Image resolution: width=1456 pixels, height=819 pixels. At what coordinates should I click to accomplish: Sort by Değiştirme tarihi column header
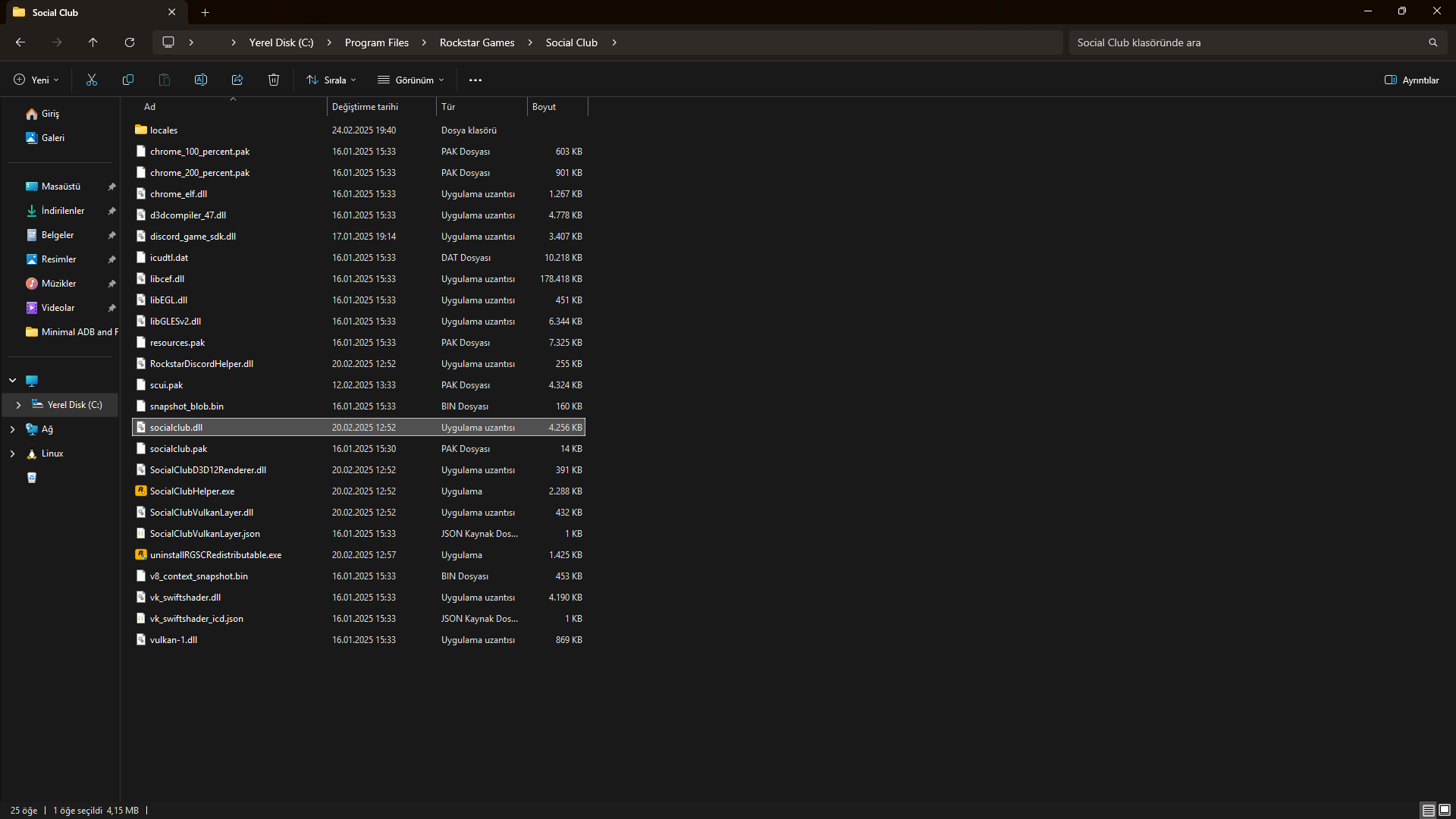pos(365,107)
